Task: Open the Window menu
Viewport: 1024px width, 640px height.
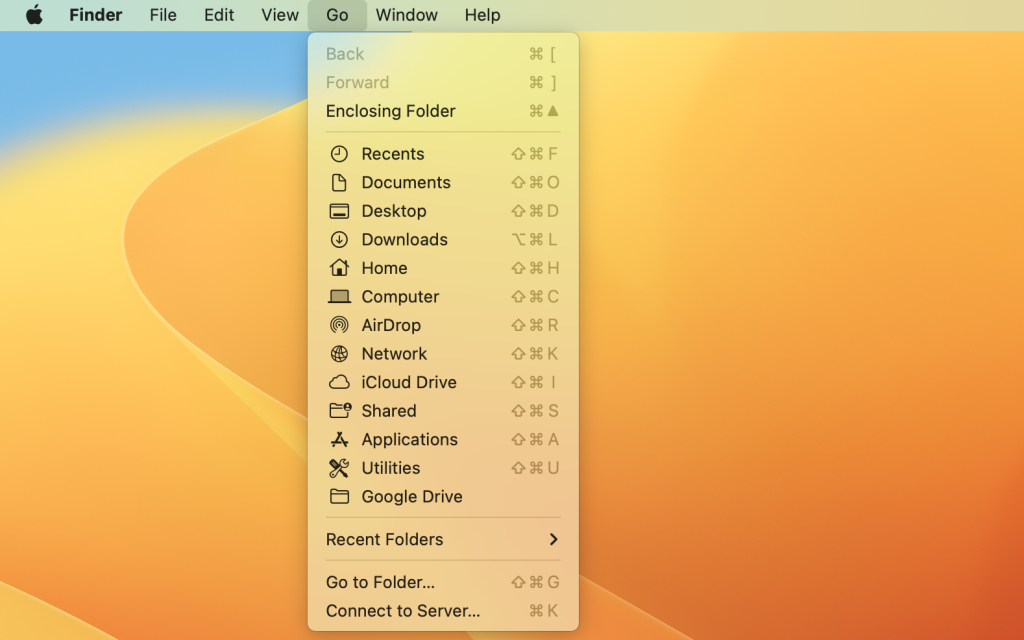Action: [x=406, y=15]
